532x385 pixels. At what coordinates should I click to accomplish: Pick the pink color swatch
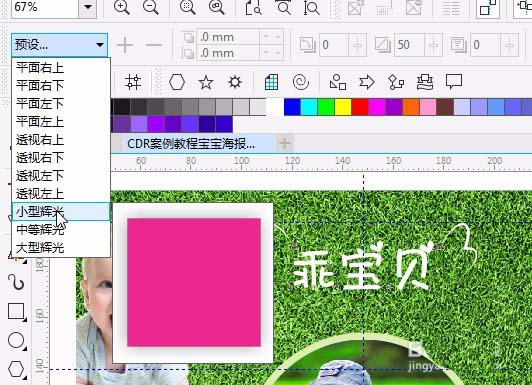(x=428, y=107)
